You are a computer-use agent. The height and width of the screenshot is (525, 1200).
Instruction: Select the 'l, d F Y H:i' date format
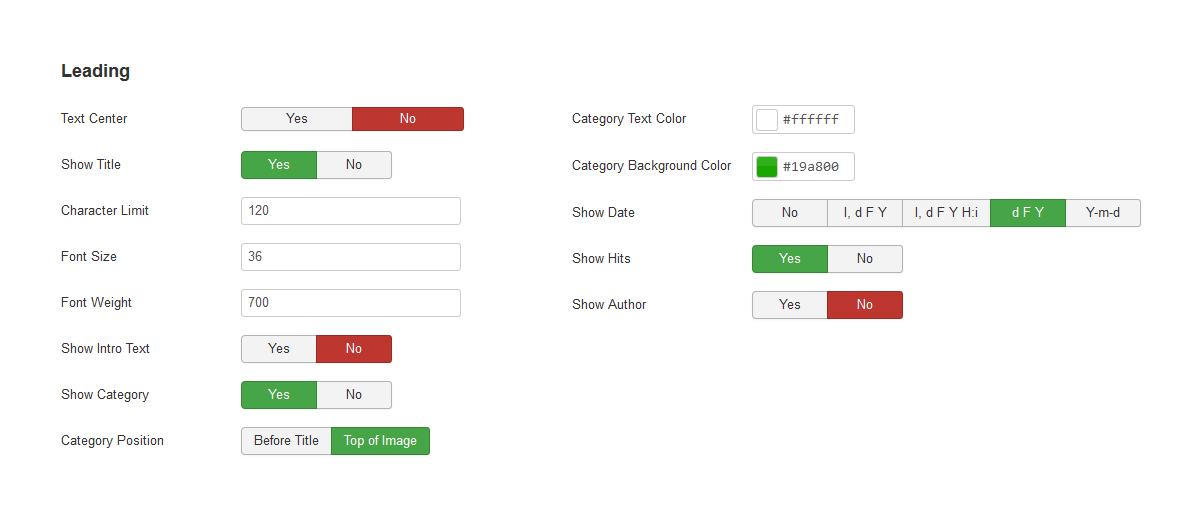click(946, 213)
